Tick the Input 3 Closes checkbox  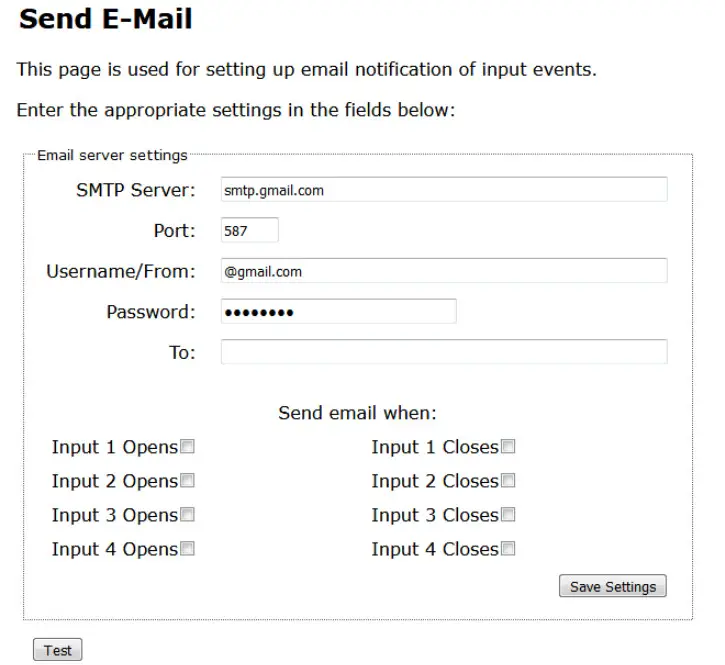pos(508,515)
